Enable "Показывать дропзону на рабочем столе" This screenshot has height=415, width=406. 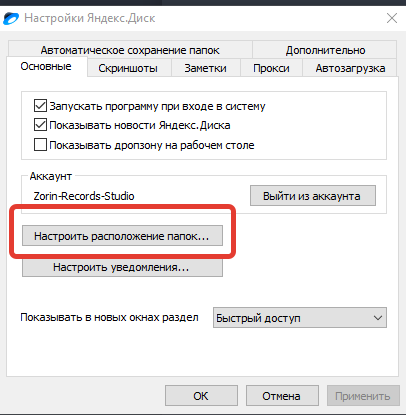coord(40,145)
